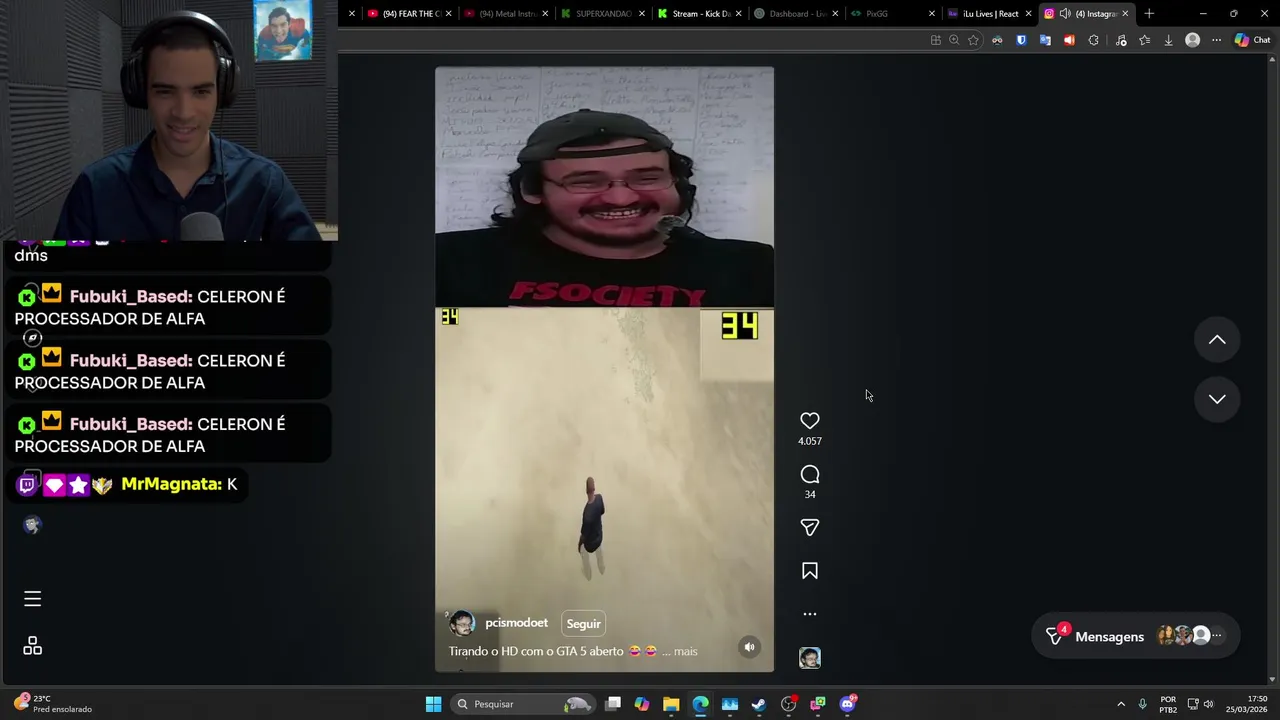Open a new browser tab with plus
Screen dimensions: 1280x720
coord(1149,14)
